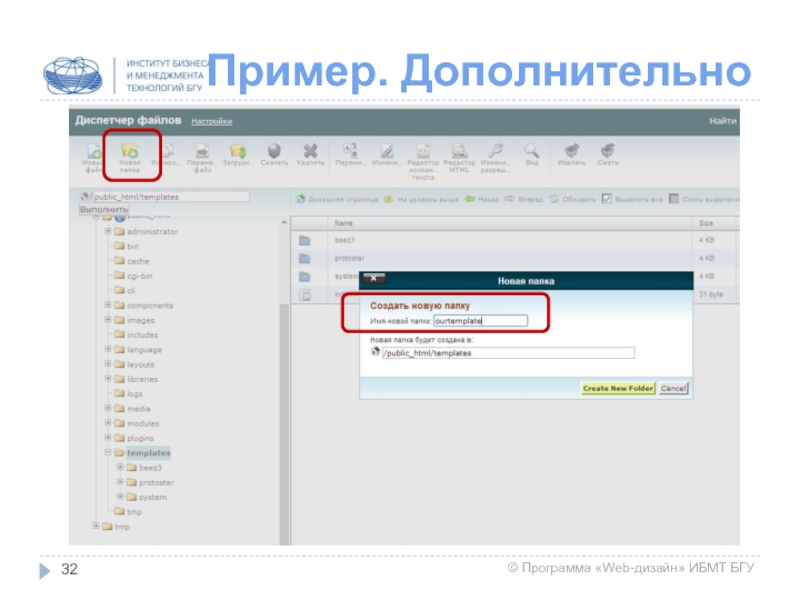The image size is (800, 600).
Task: Collapse the templates folder
Action: pyautogui.click(x=108, y=453)
